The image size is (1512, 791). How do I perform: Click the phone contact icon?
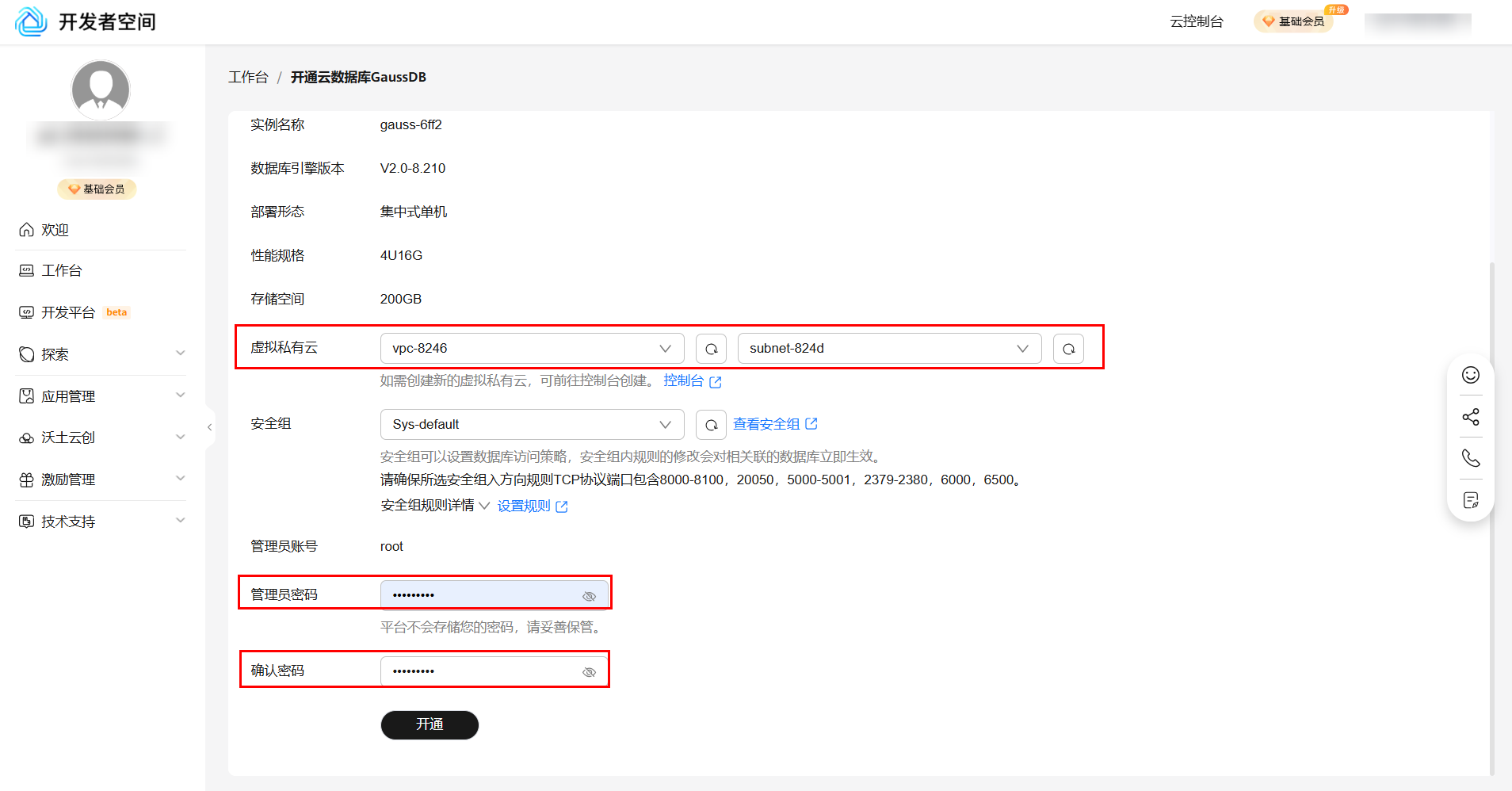point(1471,458)
